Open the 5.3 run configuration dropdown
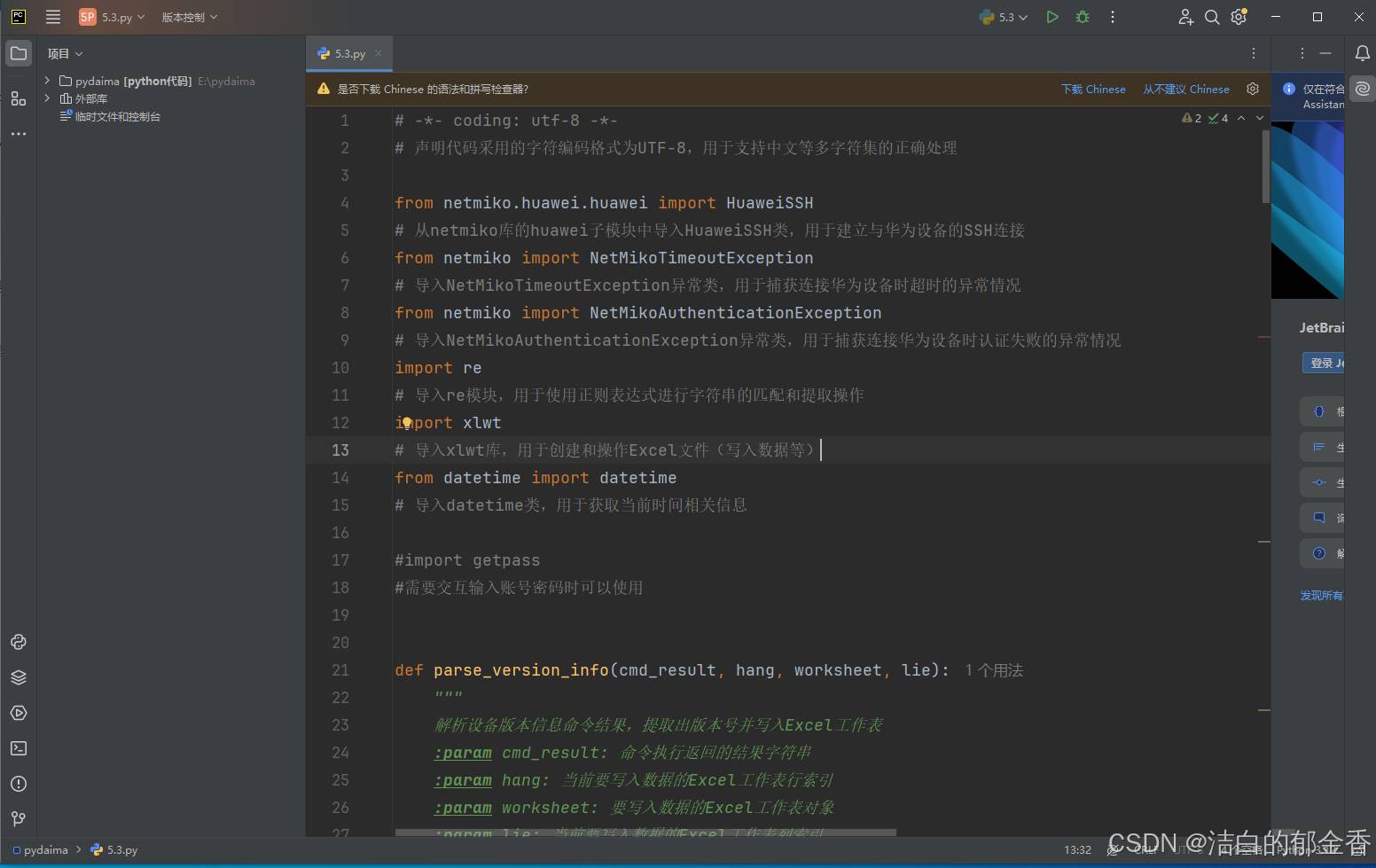 tap(1004, 17)
